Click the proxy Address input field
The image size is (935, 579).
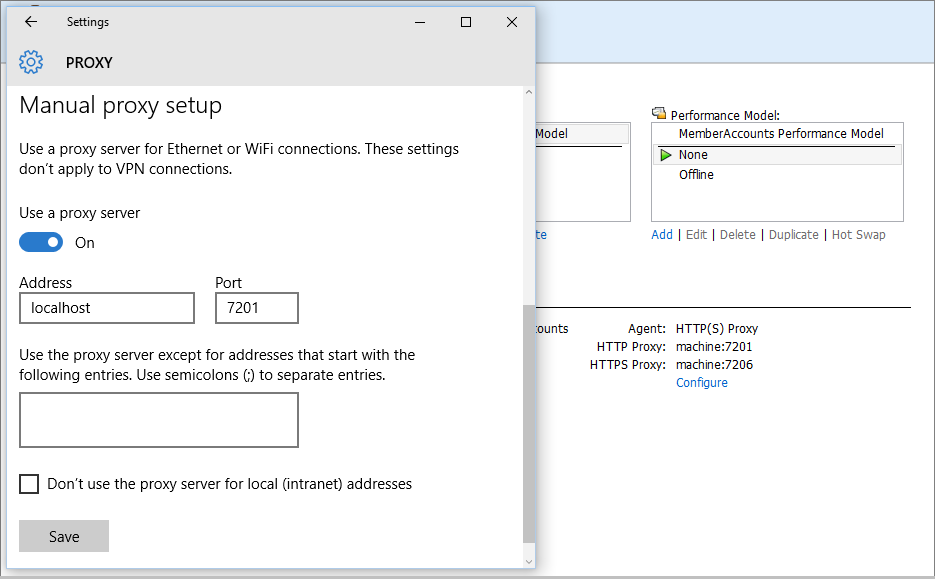[107, 308]
